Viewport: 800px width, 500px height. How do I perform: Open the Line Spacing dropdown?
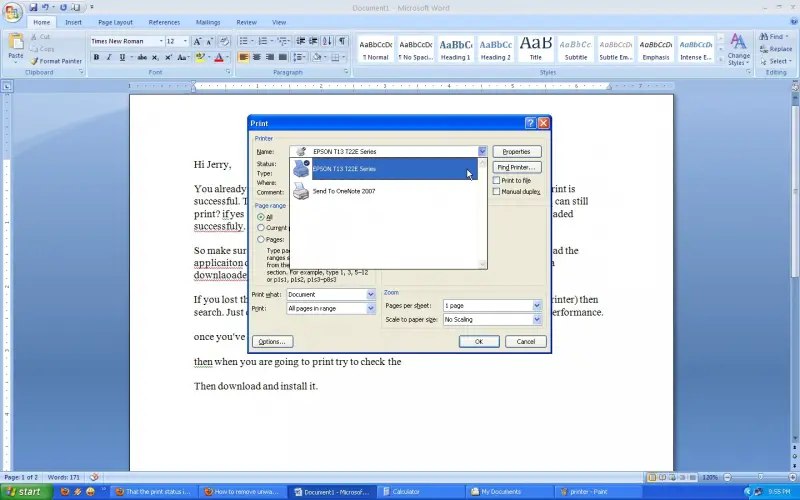(301, 57)
